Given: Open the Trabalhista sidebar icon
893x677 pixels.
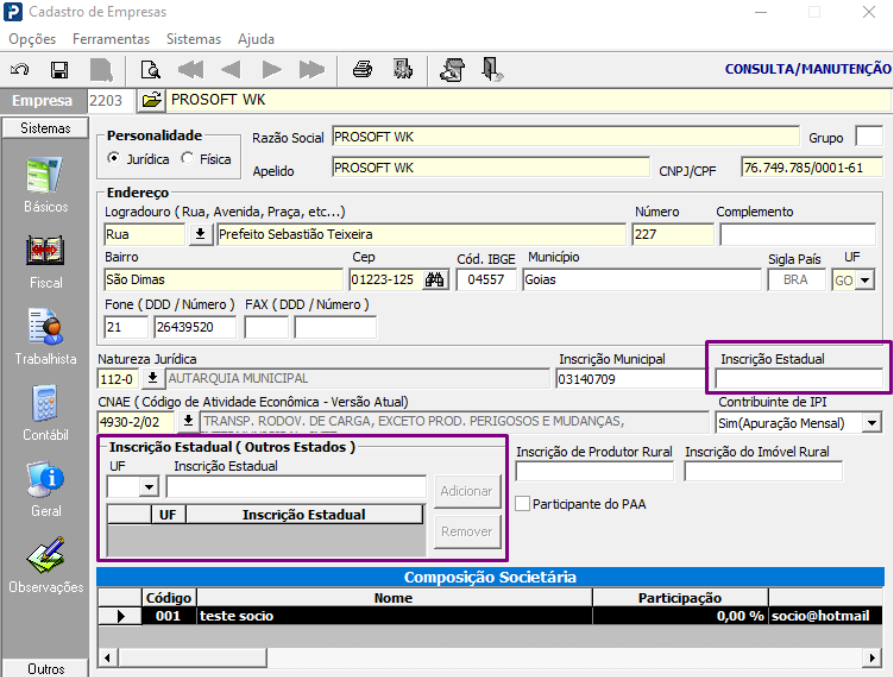Looking at the screenshot, I should coord(46,327).
